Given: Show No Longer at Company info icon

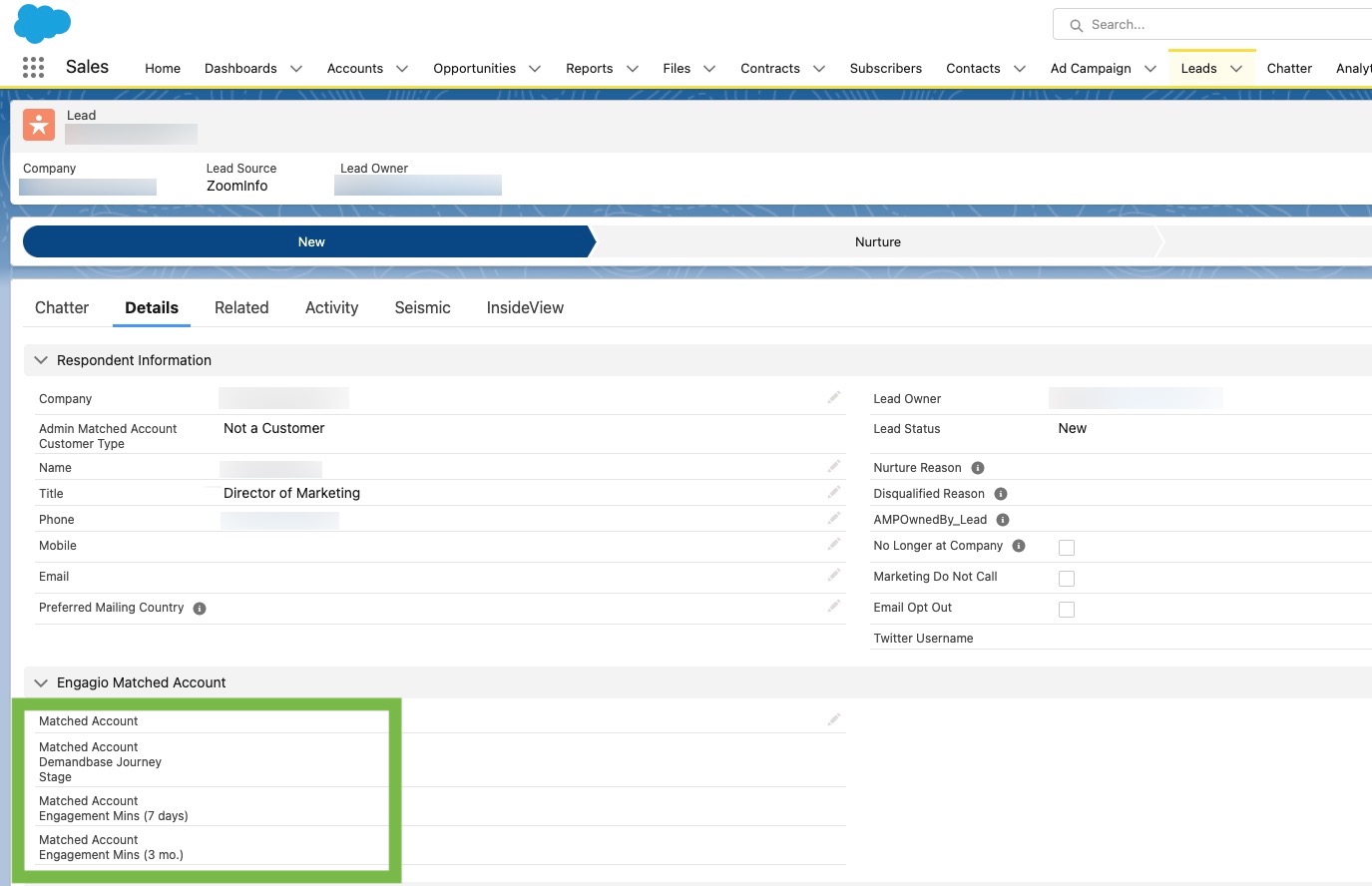Looking at the screenshot, I should pyautogui.click(x=1019, y=546).
